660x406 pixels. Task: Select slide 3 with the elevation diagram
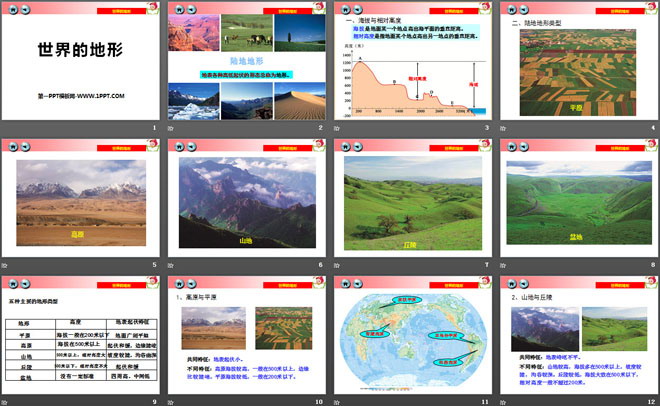point(410,65)
